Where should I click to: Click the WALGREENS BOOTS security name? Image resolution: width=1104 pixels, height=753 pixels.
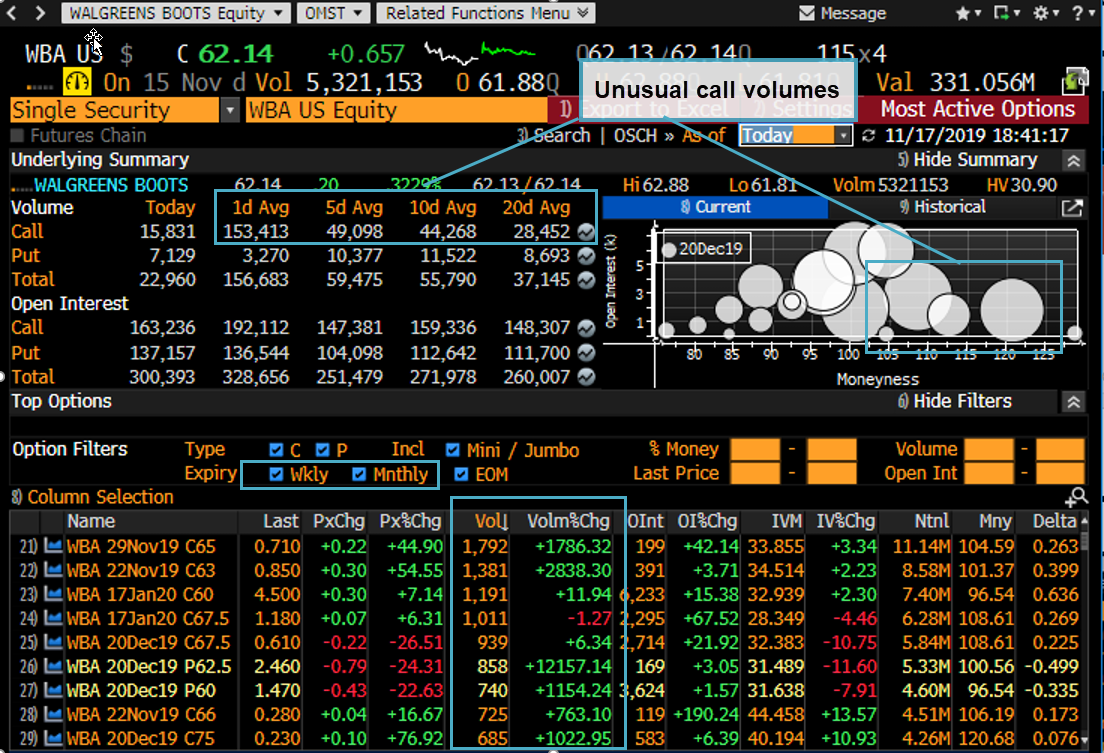[x=111, y=185]
